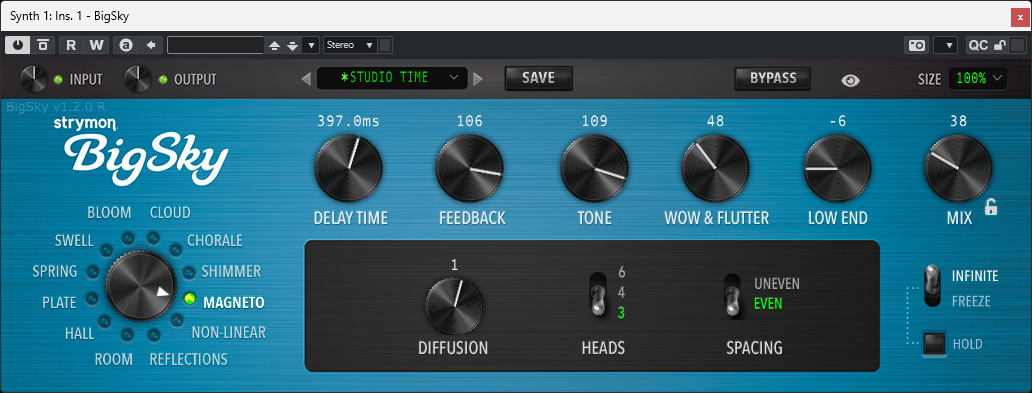1032x393 pixels.
Task: Select 6 heads option
Action: click(x=621, y=273)
